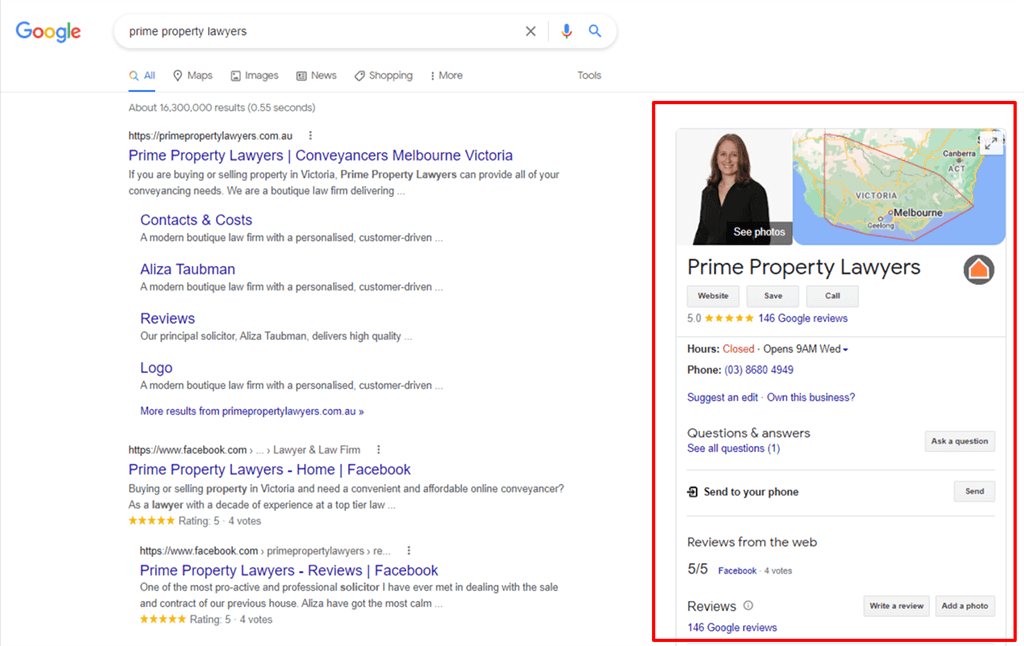Open the Contacts & Costs sitelink
Viewport: 1024px width, 646px height.
(196, 220)
